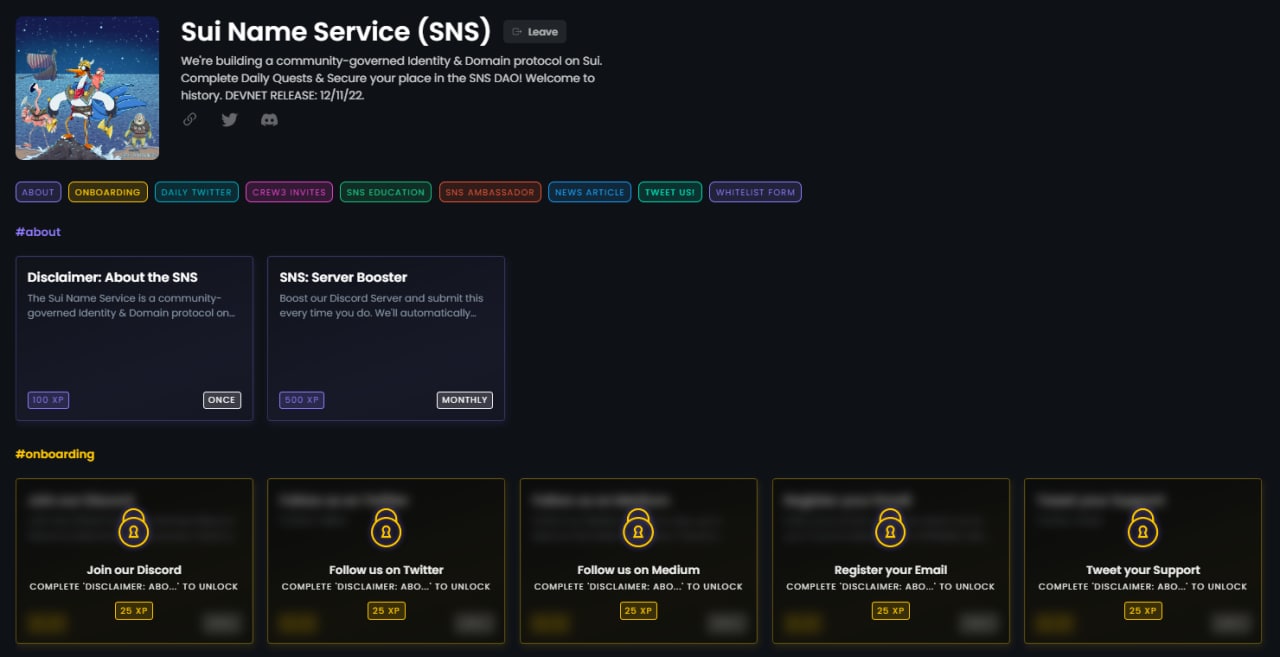Open the website link icon
1280x657 pixels.
click(190, 120)
